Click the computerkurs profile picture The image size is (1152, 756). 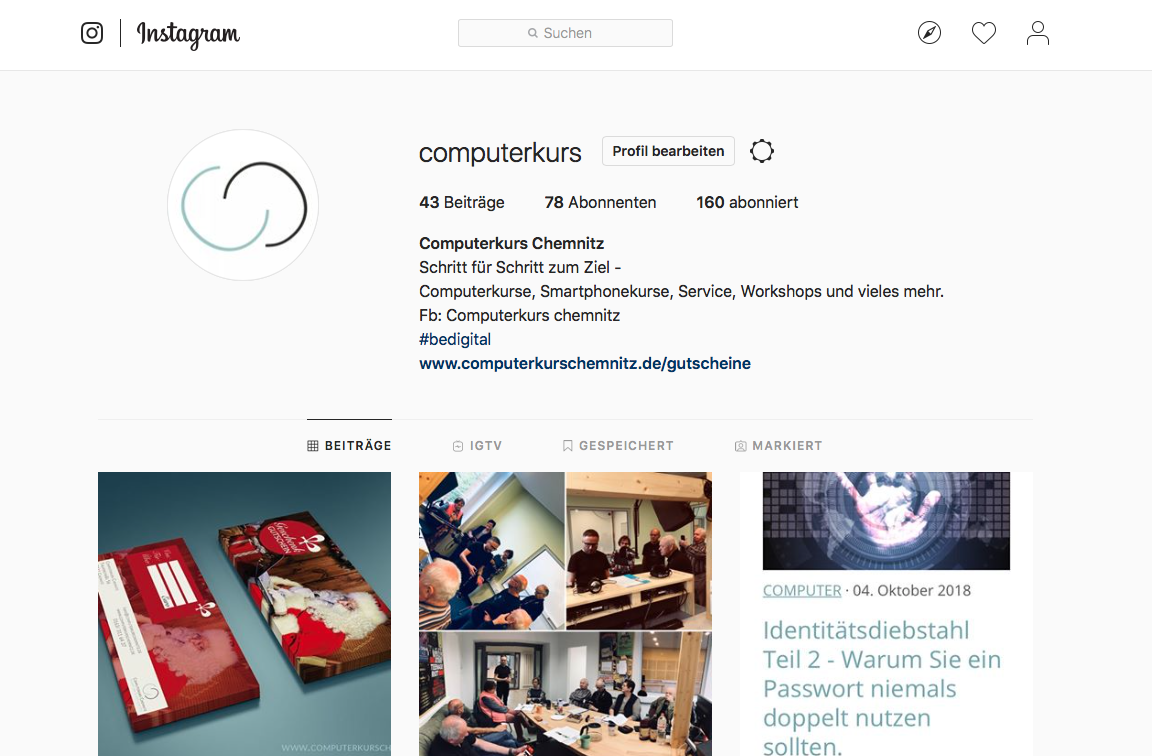[x=243, y=205]
